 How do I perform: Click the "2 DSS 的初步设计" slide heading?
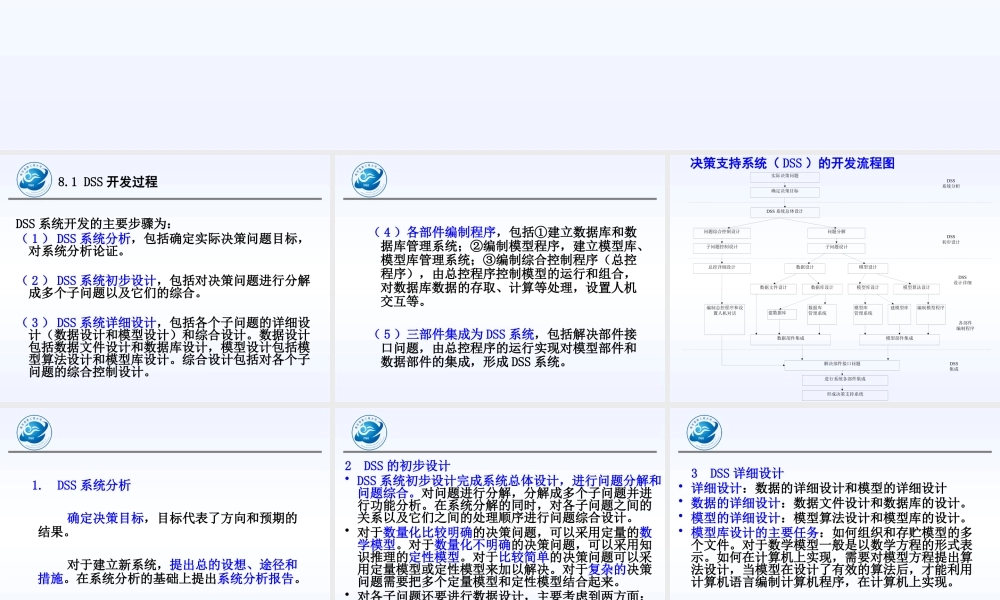[397, 466]
